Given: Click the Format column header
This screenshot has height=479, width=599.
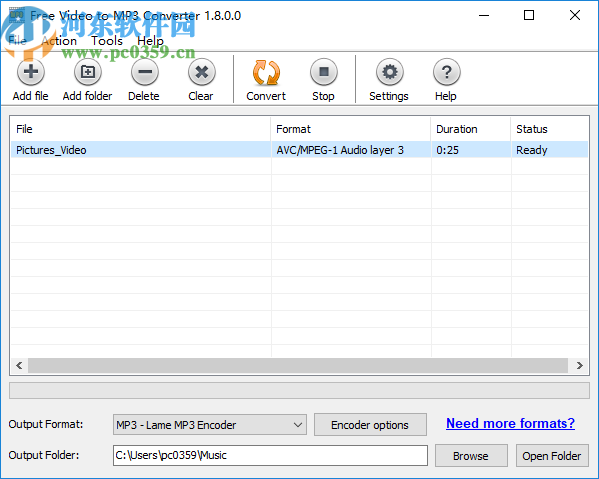Looking at the screenshot, I should [350, 129].
